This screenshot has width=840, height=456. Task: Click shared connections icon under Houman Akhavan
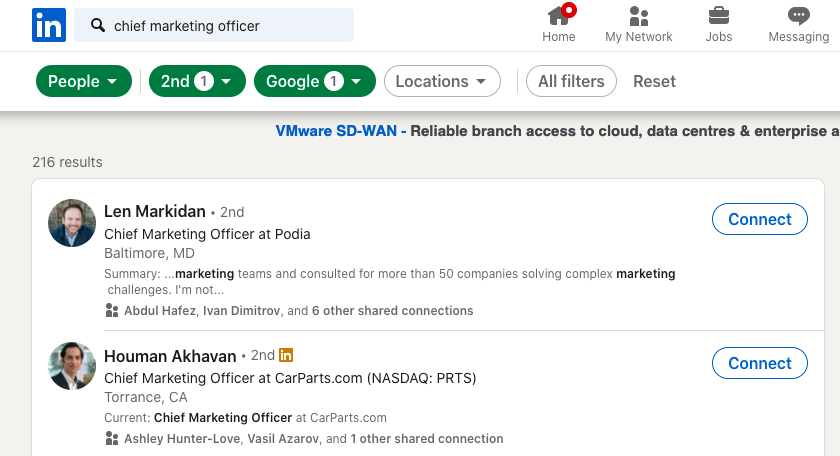(112, 439)
